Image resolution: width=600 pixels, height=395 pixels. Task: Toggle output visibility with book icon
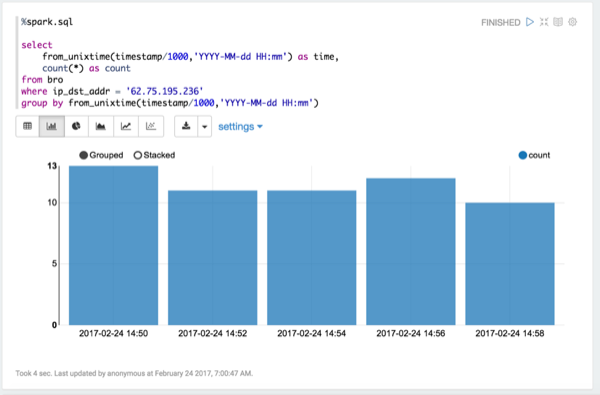(558, 22)
